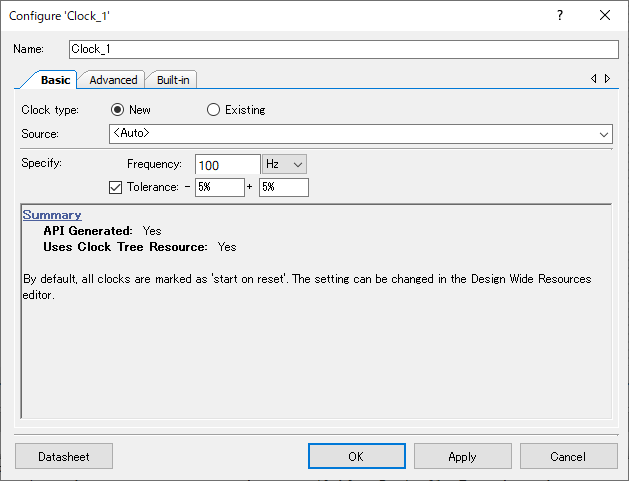The height and width of the screenshot is (481, 629).
Task: Close the Configure Clock_1 dialog
Action: click(x=605, y=15)
